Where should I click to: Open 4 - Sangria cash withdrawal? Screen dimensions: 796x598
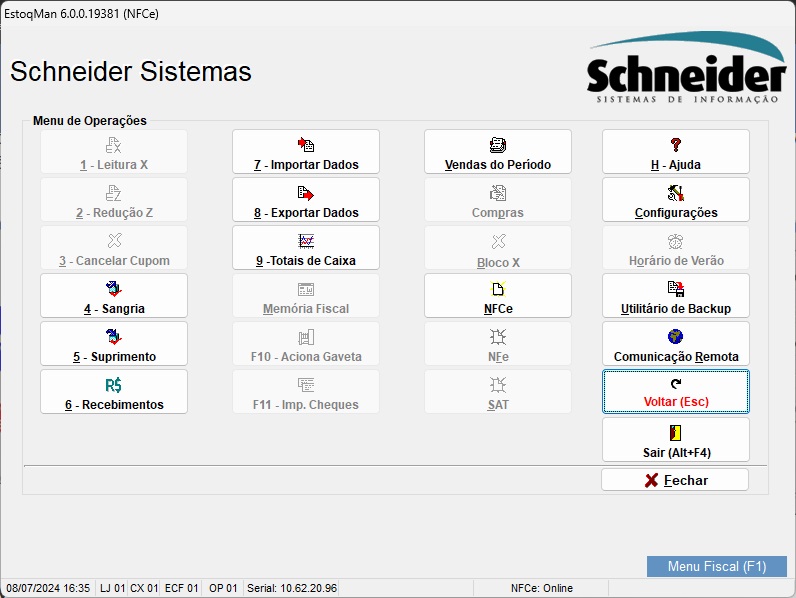click(x=114, y=296)
